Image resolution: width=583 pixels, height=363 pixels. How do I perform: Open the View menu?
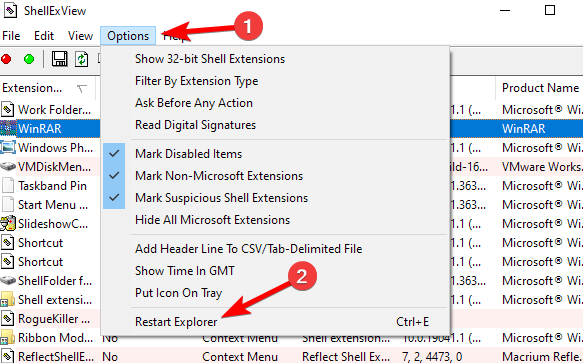[80, 36]
